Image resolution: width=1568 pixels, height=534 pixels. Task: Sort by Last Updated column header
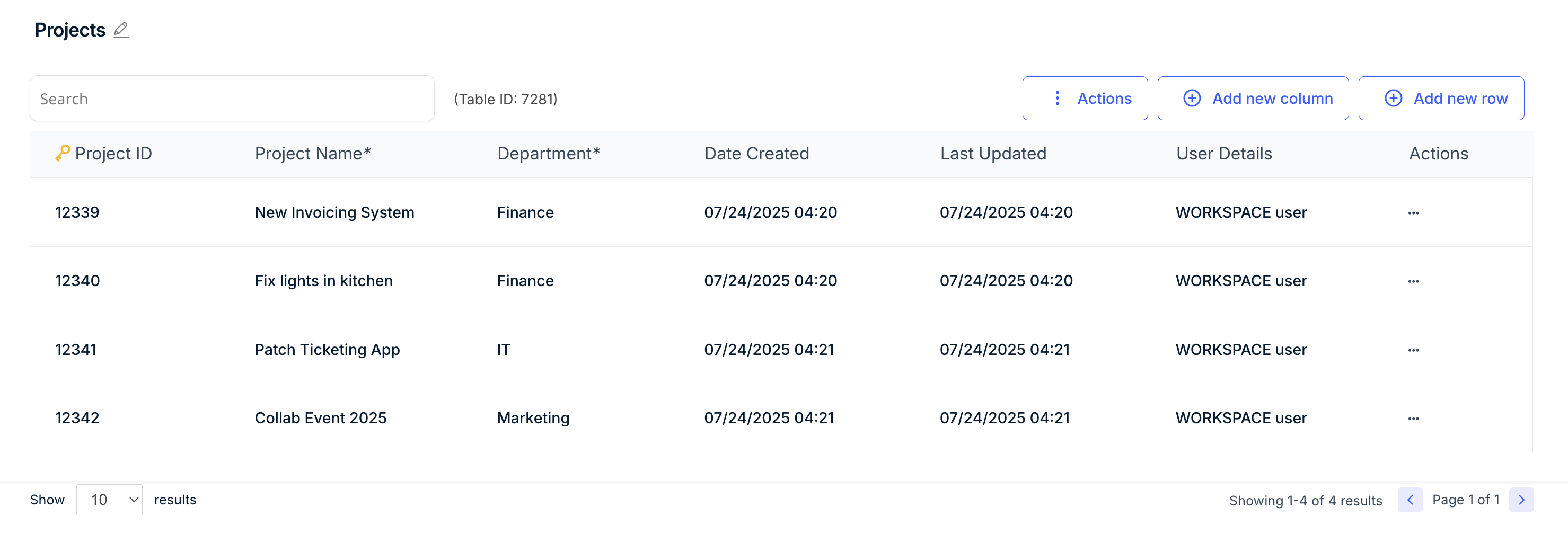pos(993,153)
